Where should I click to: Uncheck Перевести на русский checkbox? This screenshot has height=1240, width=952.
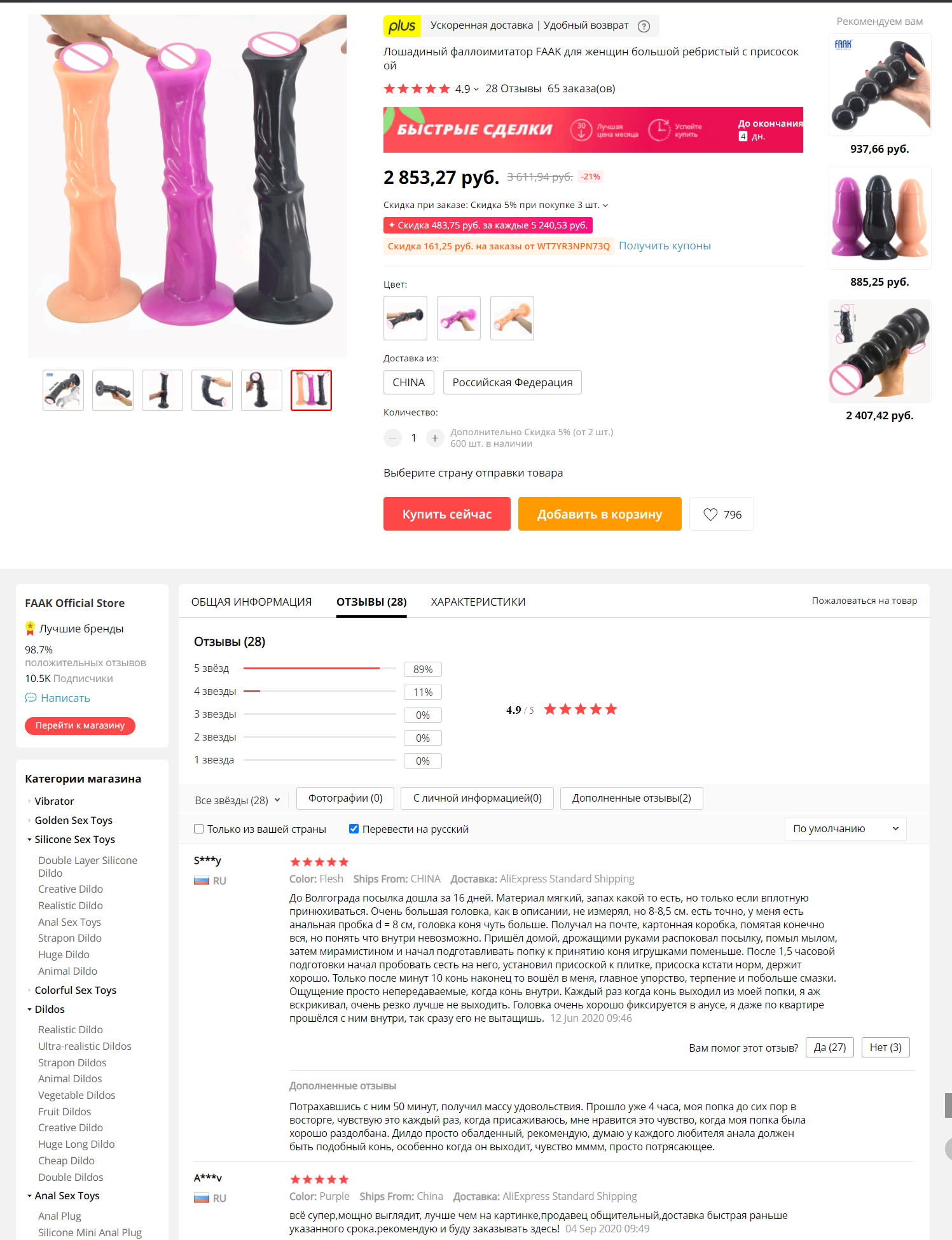pyautogui.click(x=354, y=829)
